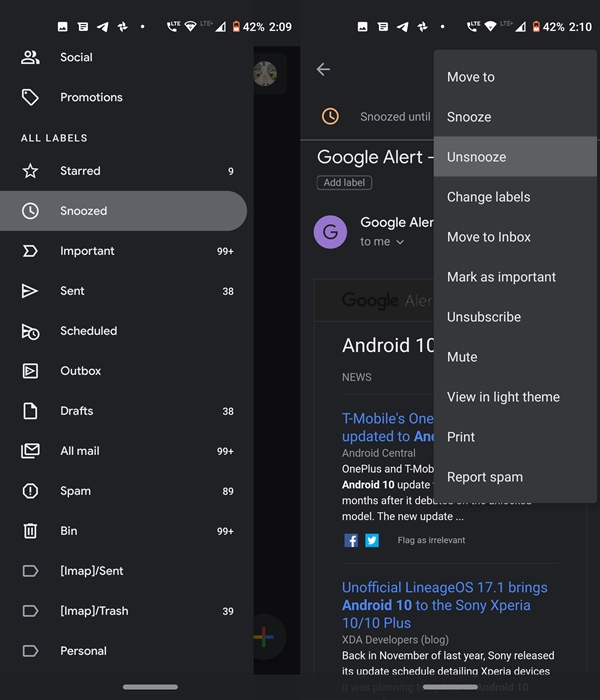Image resolution: width=600 pixels, height=700 pixels.
Task: Tap the Snoozed clock icon in sidebar
Action: [x=30, y=211]
